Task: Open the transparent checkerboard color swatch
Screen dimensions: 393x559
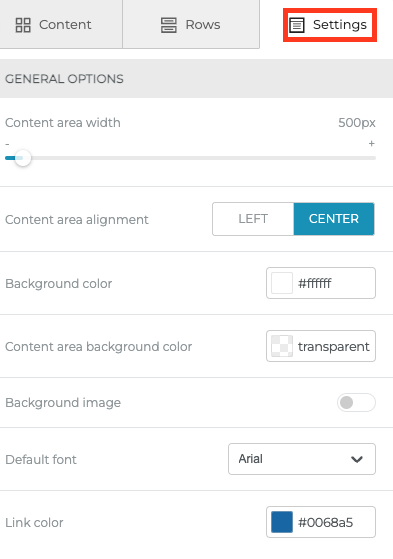Action: click(x=282, y=346)
